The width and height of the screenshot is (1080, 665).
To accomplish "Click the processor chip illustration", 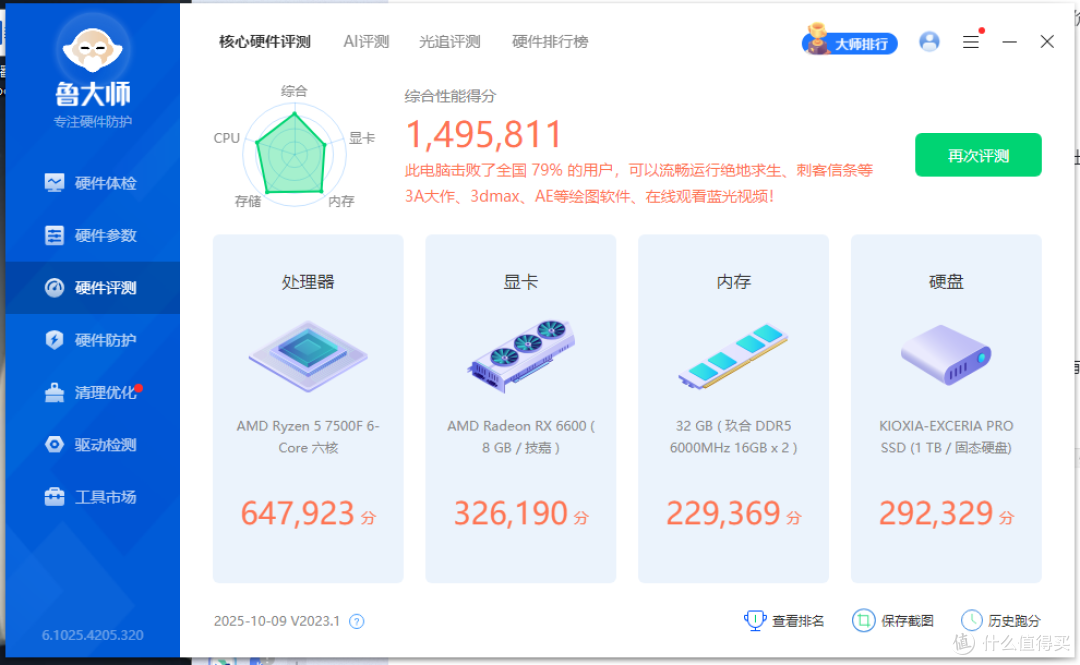I will click(308, 356).
